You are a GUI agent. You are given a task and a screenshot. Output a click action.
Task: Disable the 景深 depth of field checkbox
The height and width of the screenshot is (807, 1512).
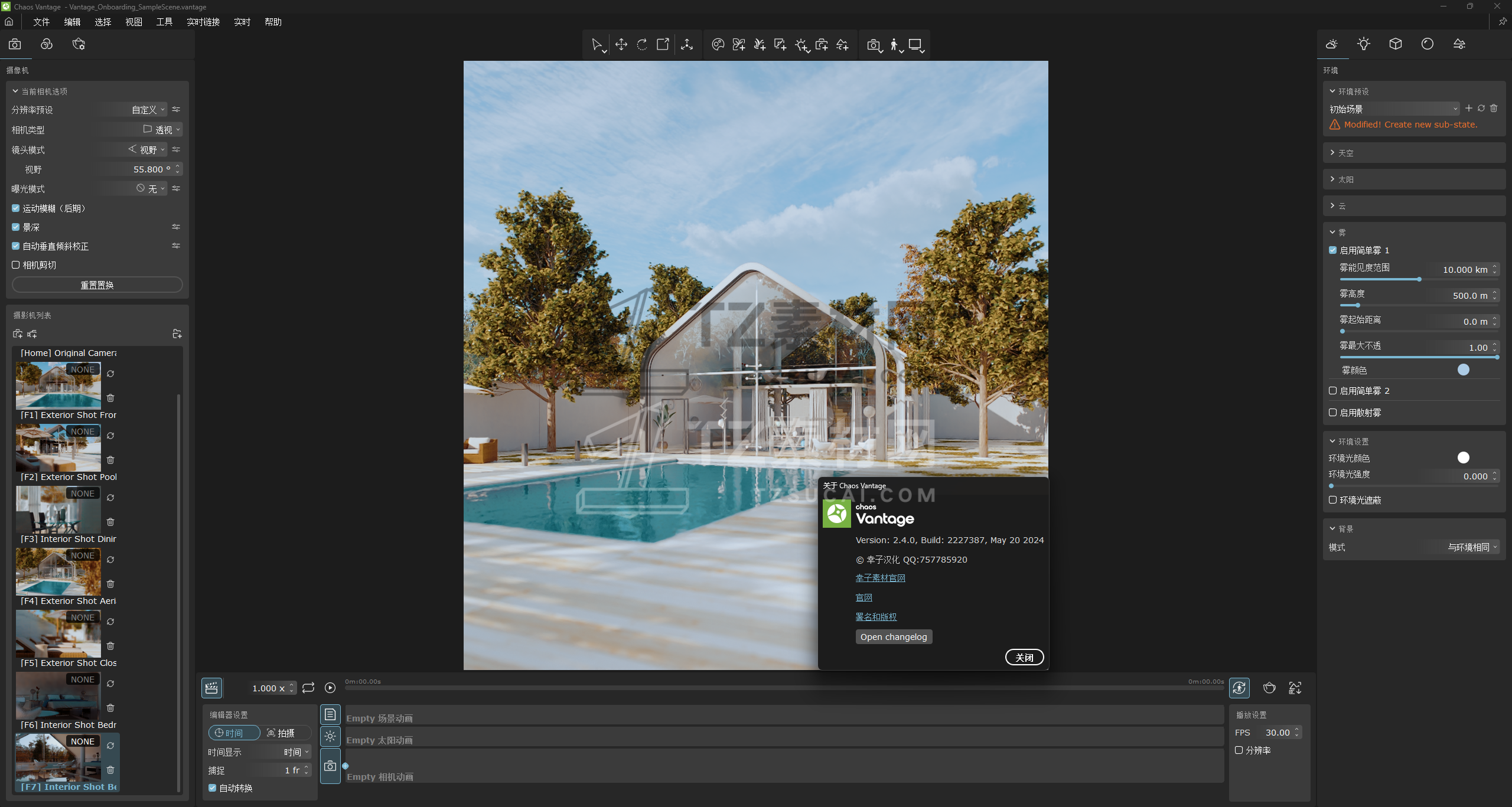16,227
